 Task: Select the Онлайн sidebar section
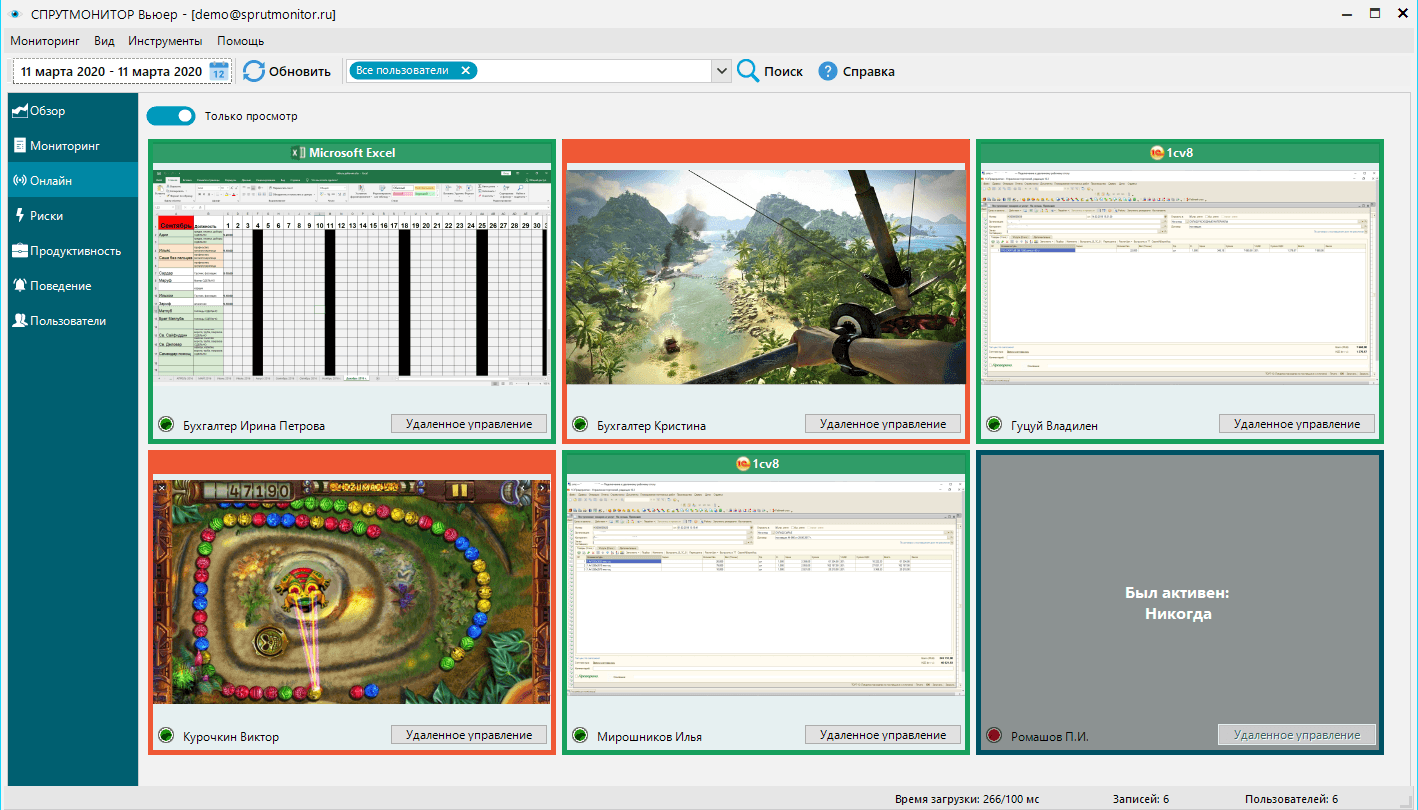[x=73, y=181]
